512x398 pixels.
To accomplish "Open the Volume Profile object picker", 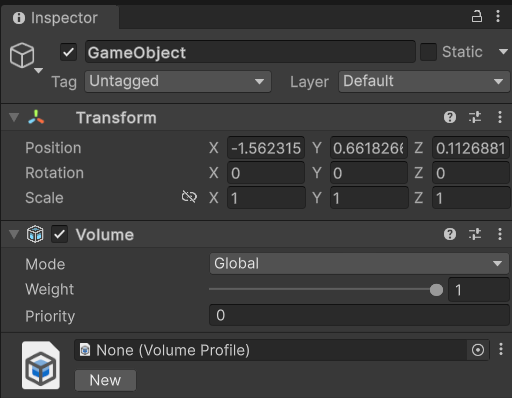I will point(478,350).
